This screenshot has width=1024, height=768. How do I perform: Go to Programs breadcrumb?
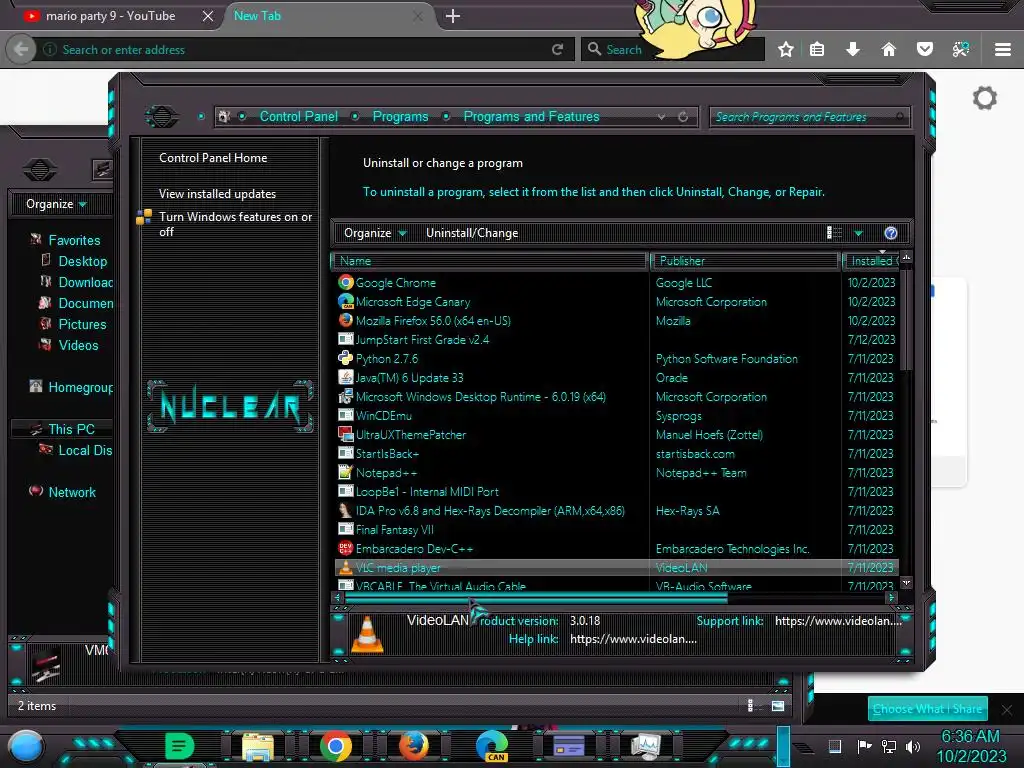(400, 117)
